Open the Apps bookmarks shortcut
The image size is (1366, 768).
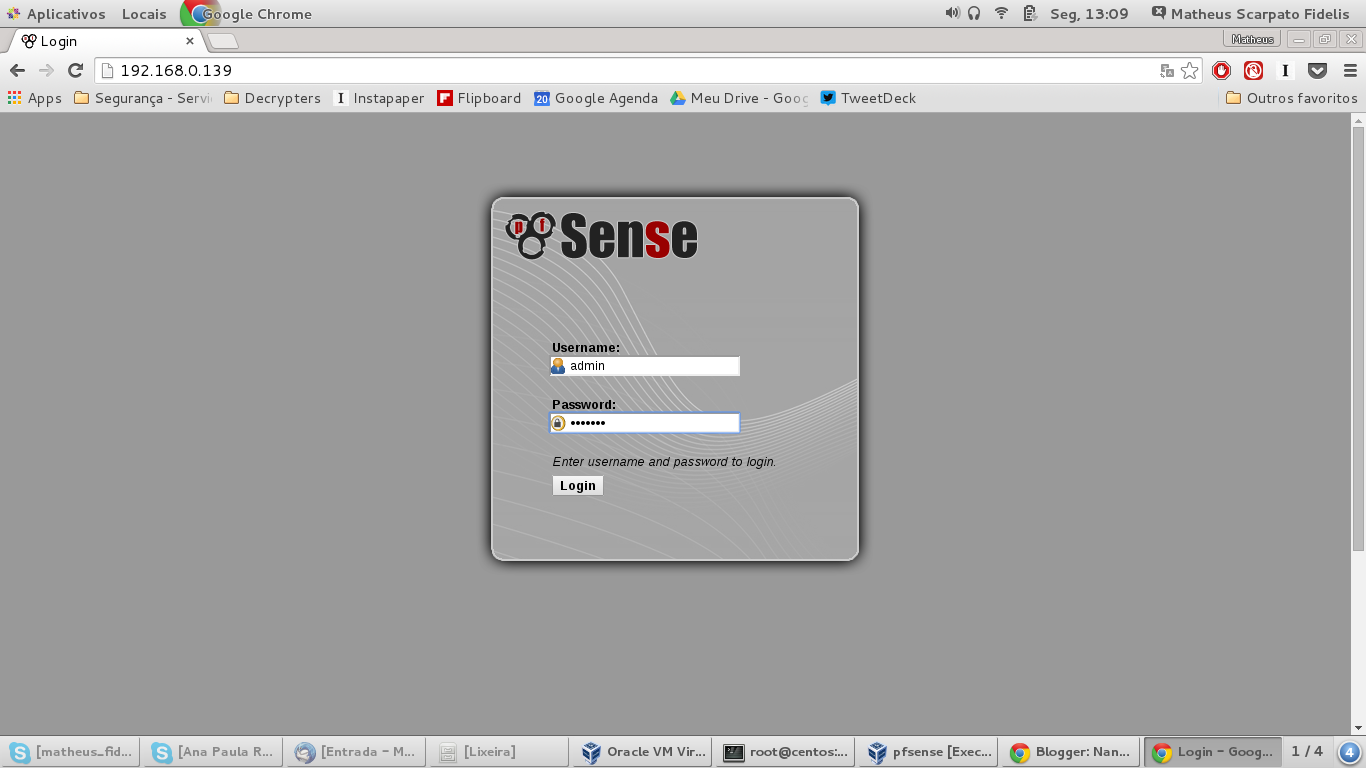34,98
